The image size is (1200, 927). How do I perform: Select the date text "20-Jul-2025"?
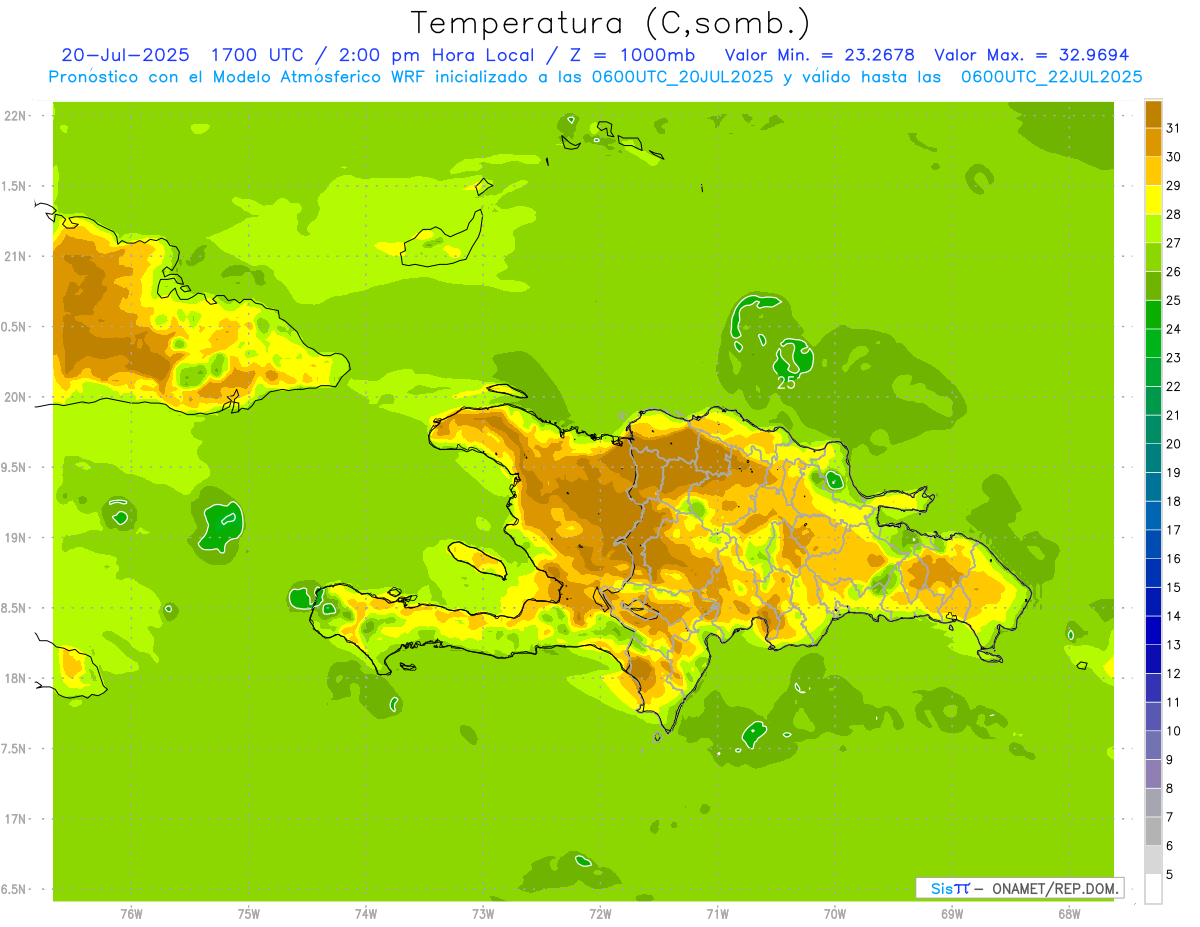point(125,55)
